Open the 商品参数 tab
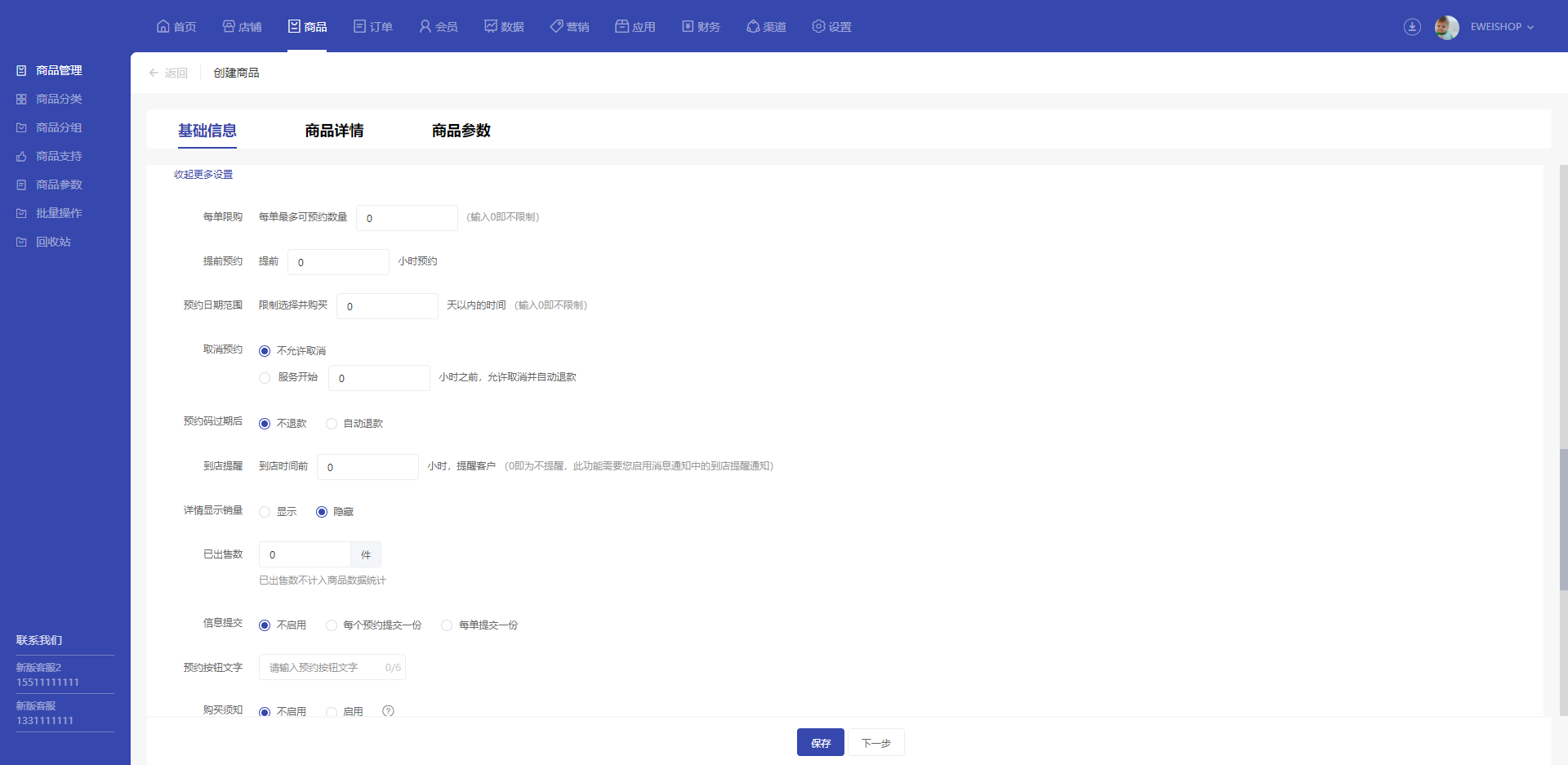 coord(461,131)
